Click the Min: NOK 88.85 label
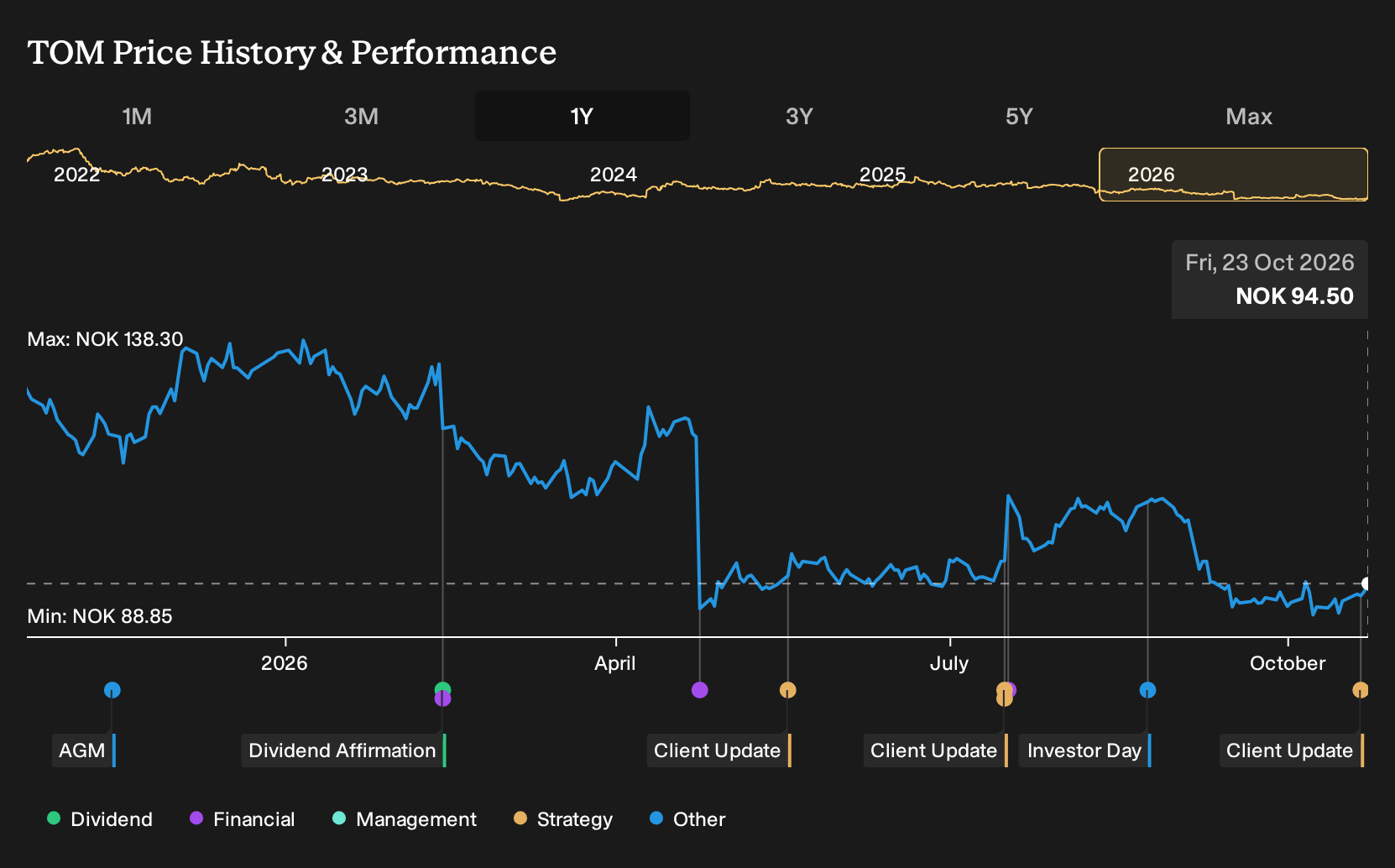 coord(100,616)
